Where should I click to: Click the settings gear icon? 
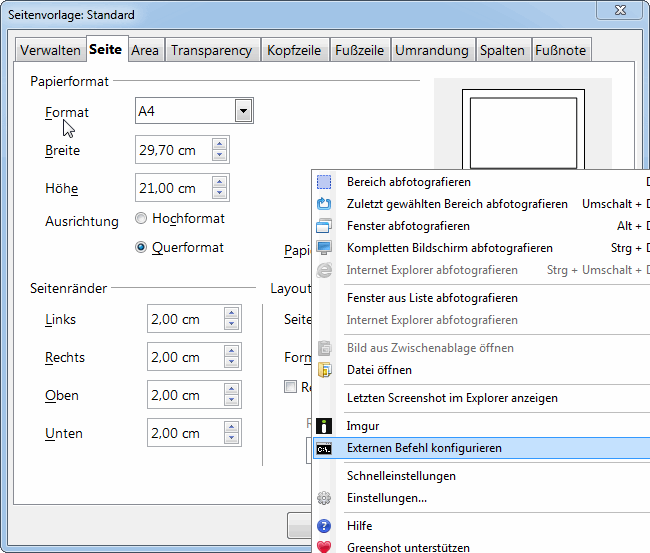click(324, 498)
